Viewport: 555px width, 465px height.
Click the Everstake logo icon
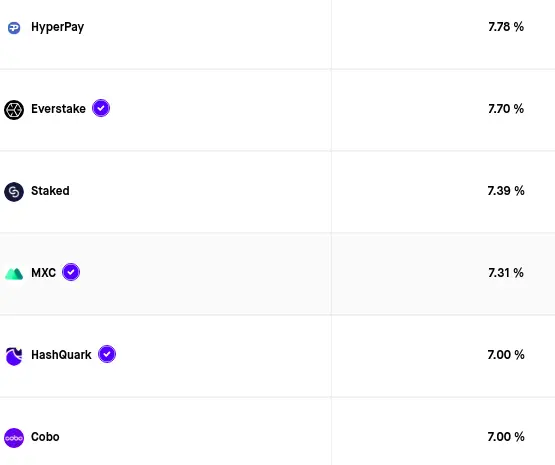(x=14, y=110)
